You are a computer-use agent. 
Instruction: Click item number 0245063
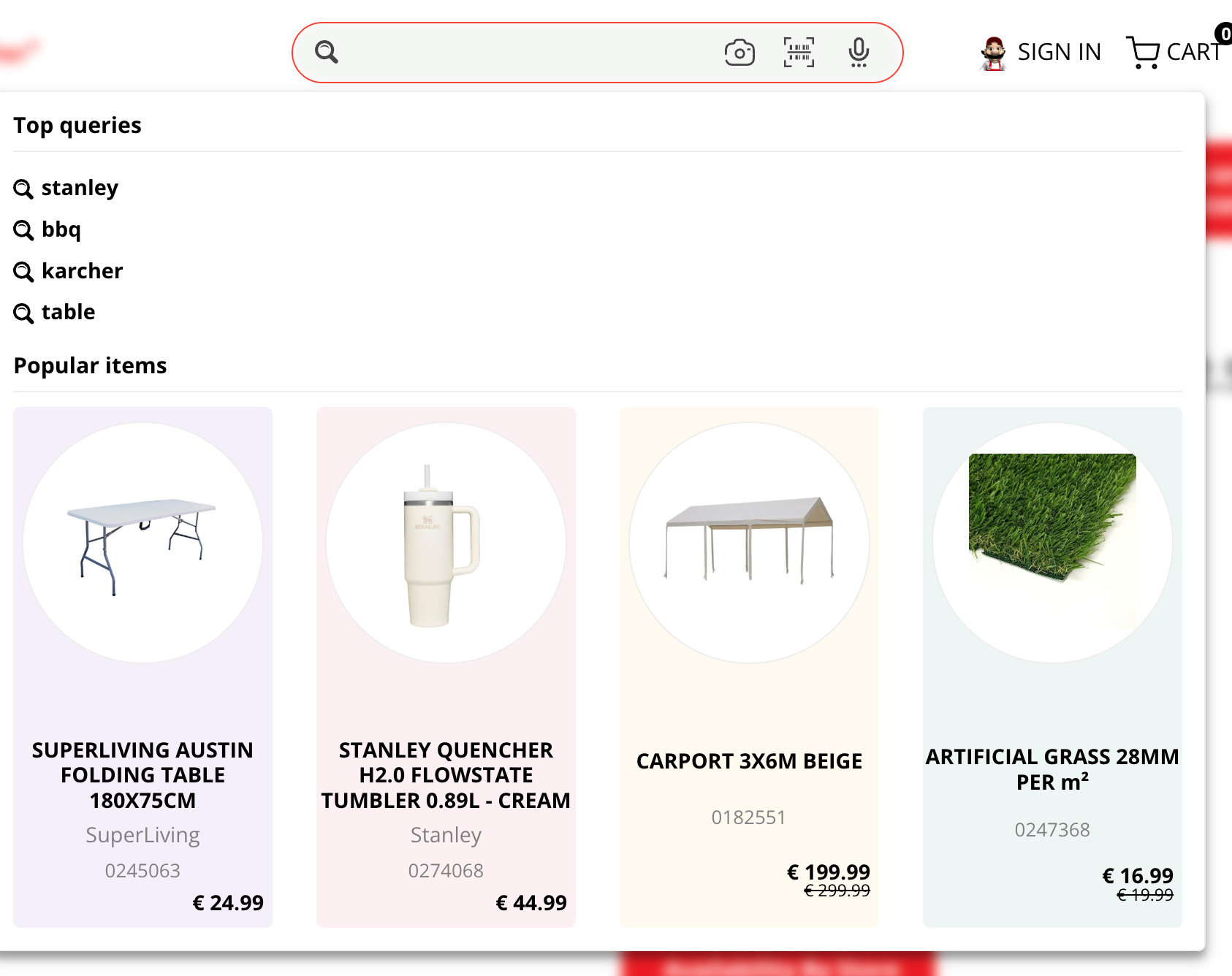[x=143, y=871]
